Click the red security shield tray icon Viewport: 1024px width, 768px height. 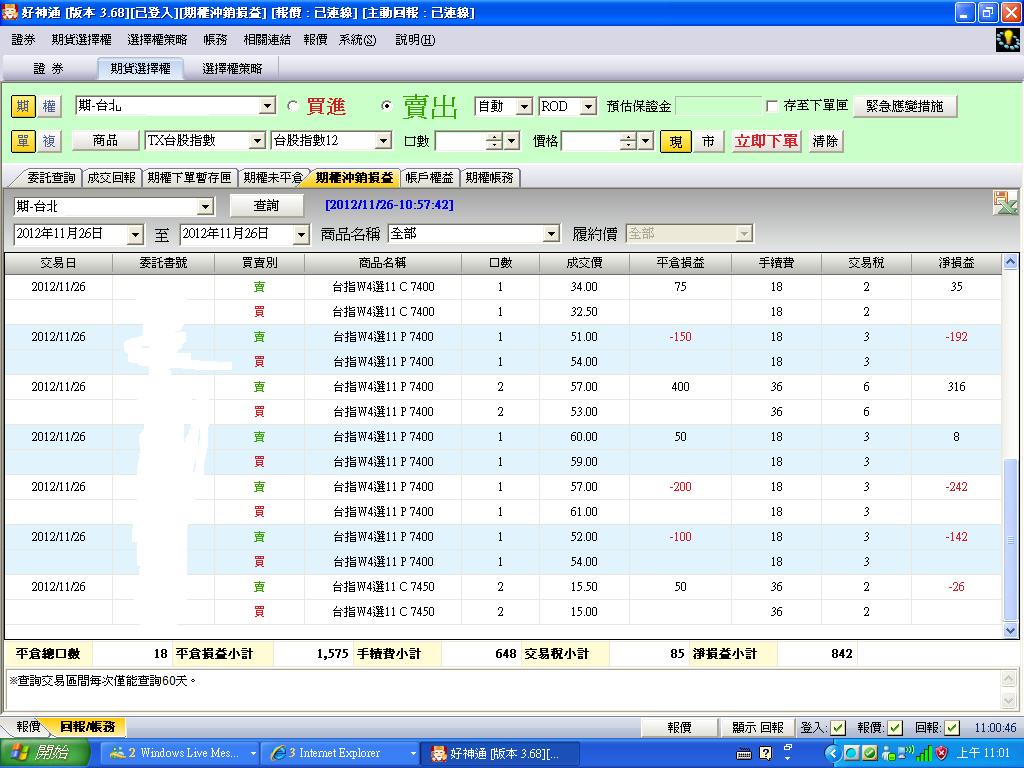[x=941, y=754]
